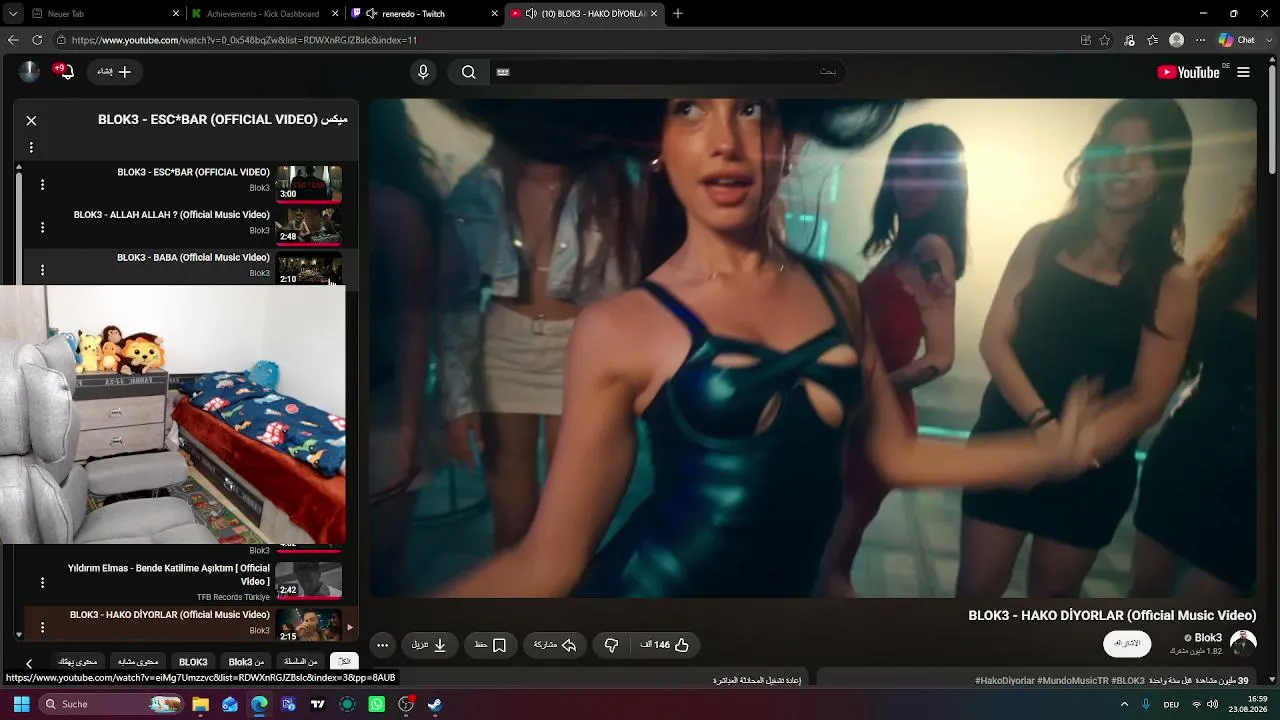
Task: Open a new browser tab with plus
Action: pyautogui.click(x=678, y=14)
